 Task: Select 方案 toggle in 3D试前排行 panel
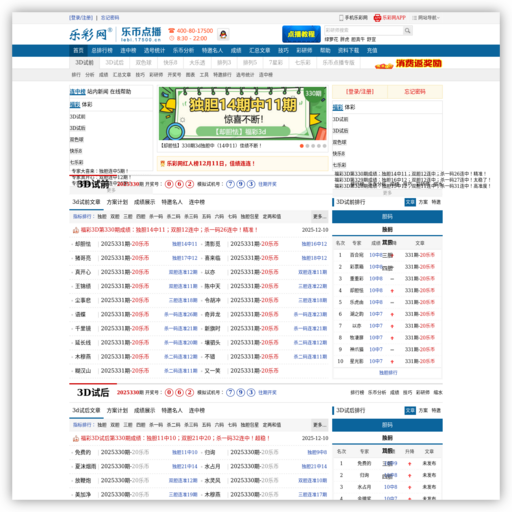pos(423,202)
